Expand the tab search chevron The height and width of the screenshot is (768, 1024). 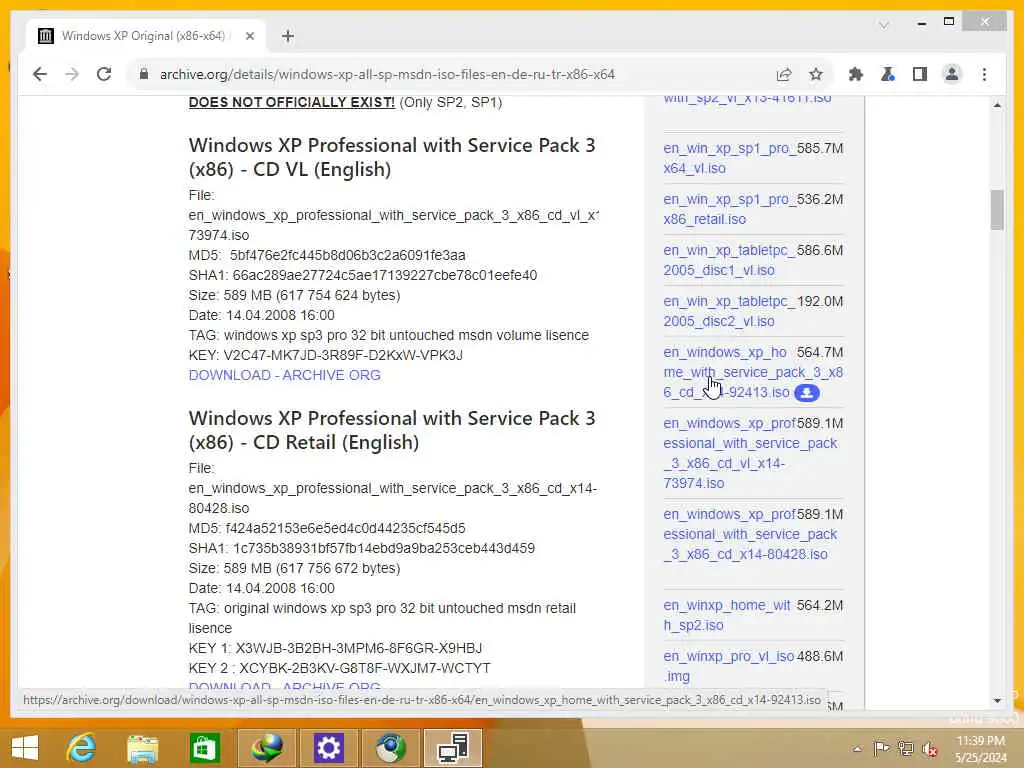tap(884, 25)
